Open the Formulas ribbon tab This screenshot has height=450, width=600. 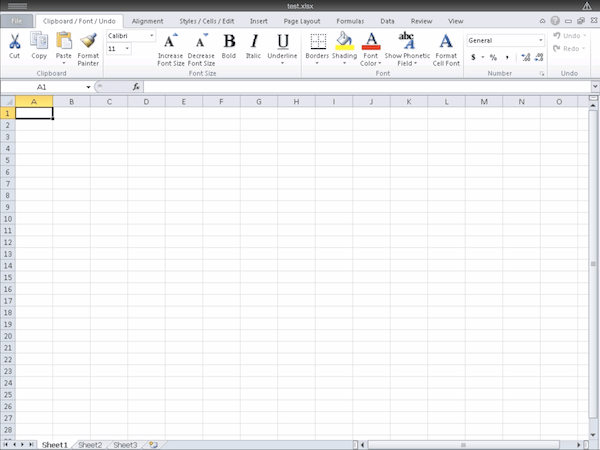(x=350, y=20)
